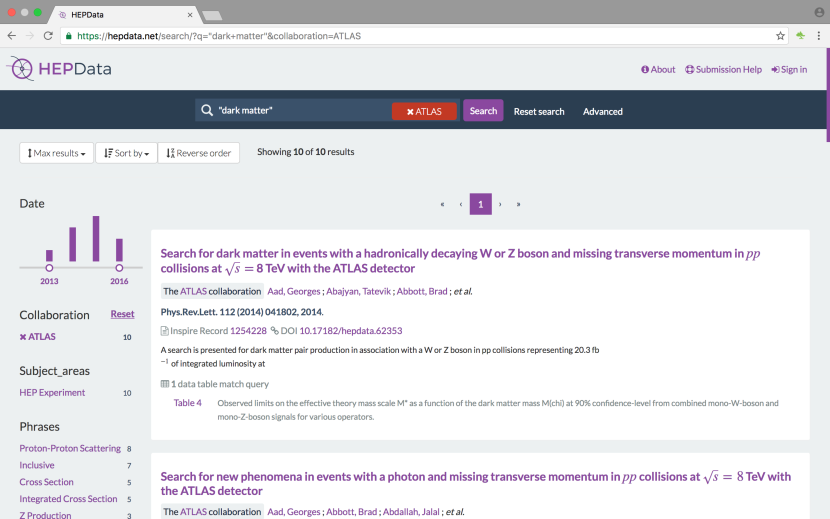Open the About page

(x=658, y=69)
